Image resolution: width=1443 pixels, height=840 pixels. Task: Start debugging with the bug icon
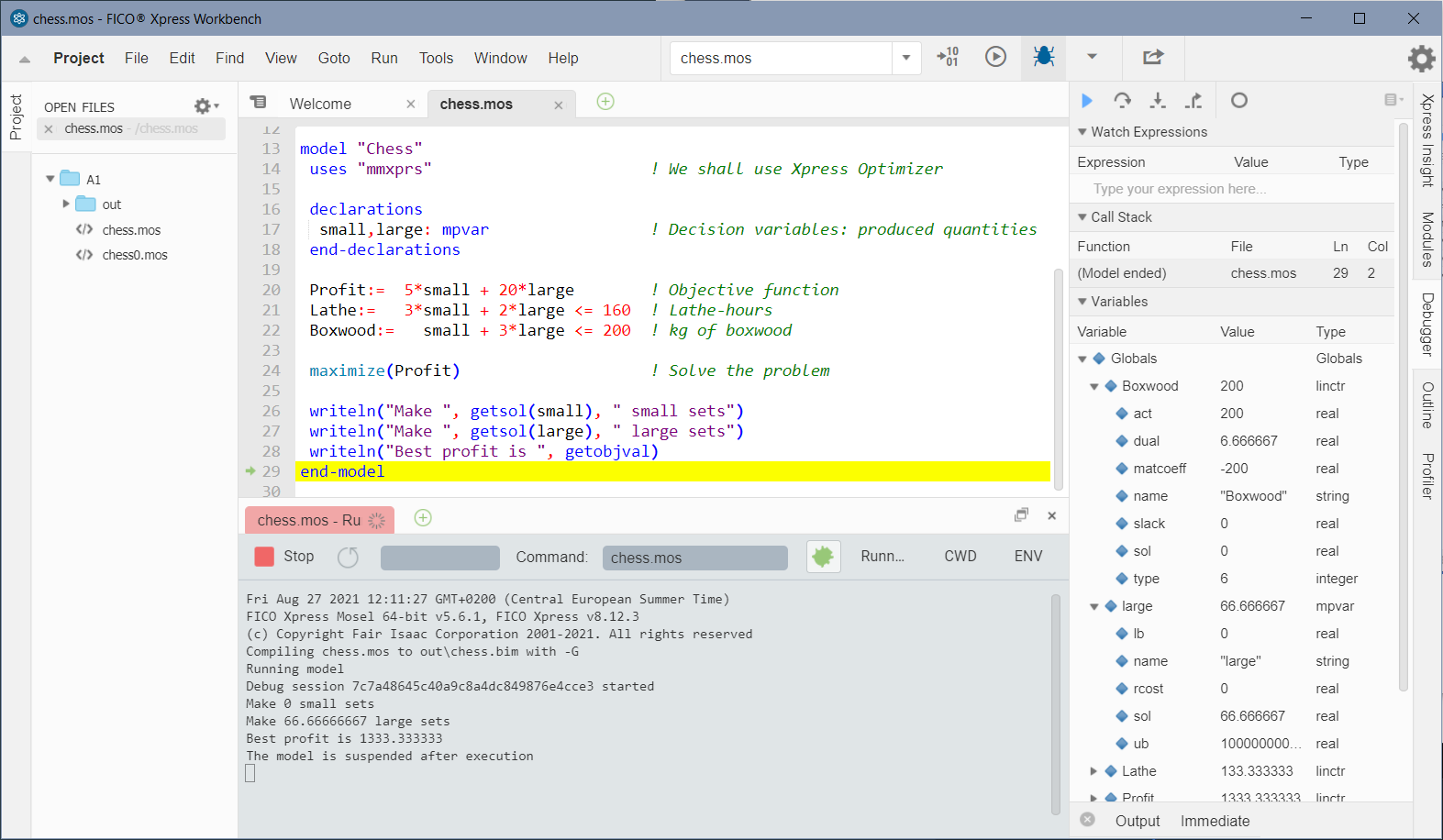click(x=1043, y=57)
